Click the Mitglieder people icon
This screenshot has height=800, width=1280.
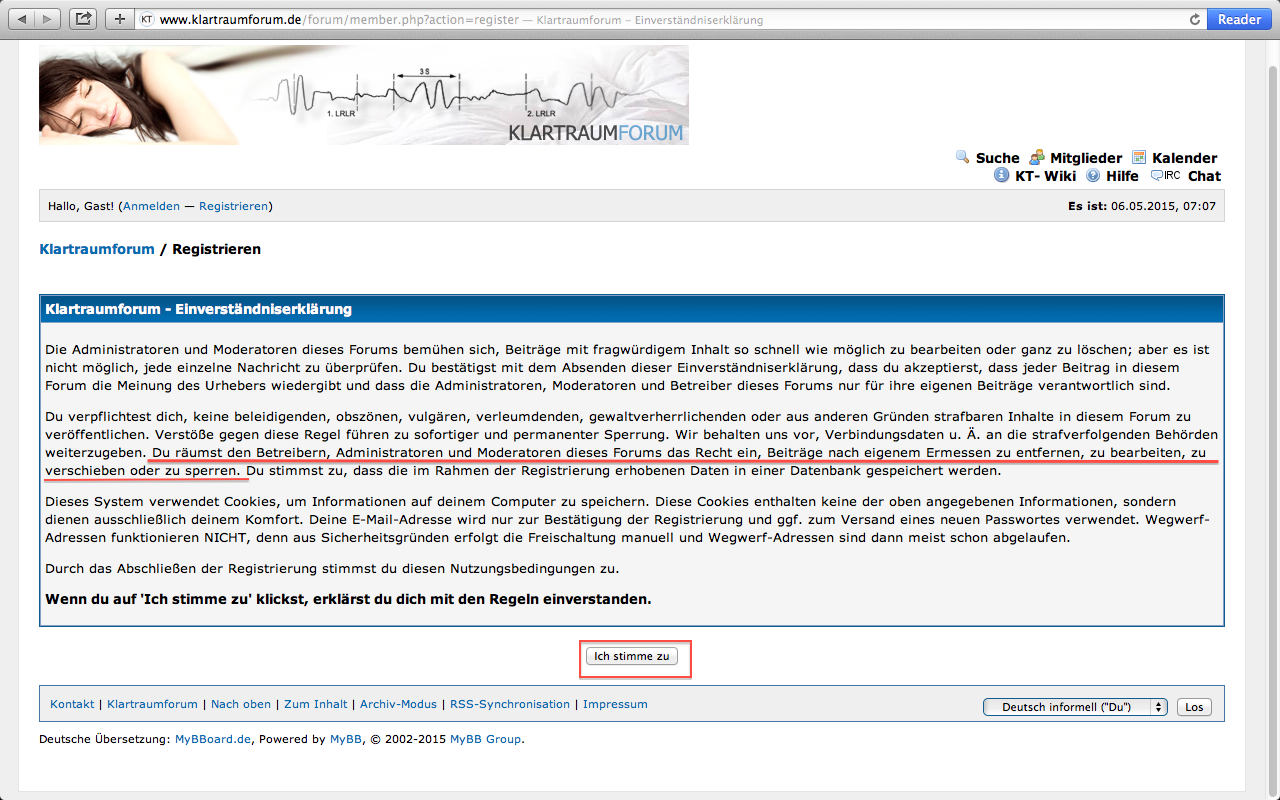click(1037, 157)
